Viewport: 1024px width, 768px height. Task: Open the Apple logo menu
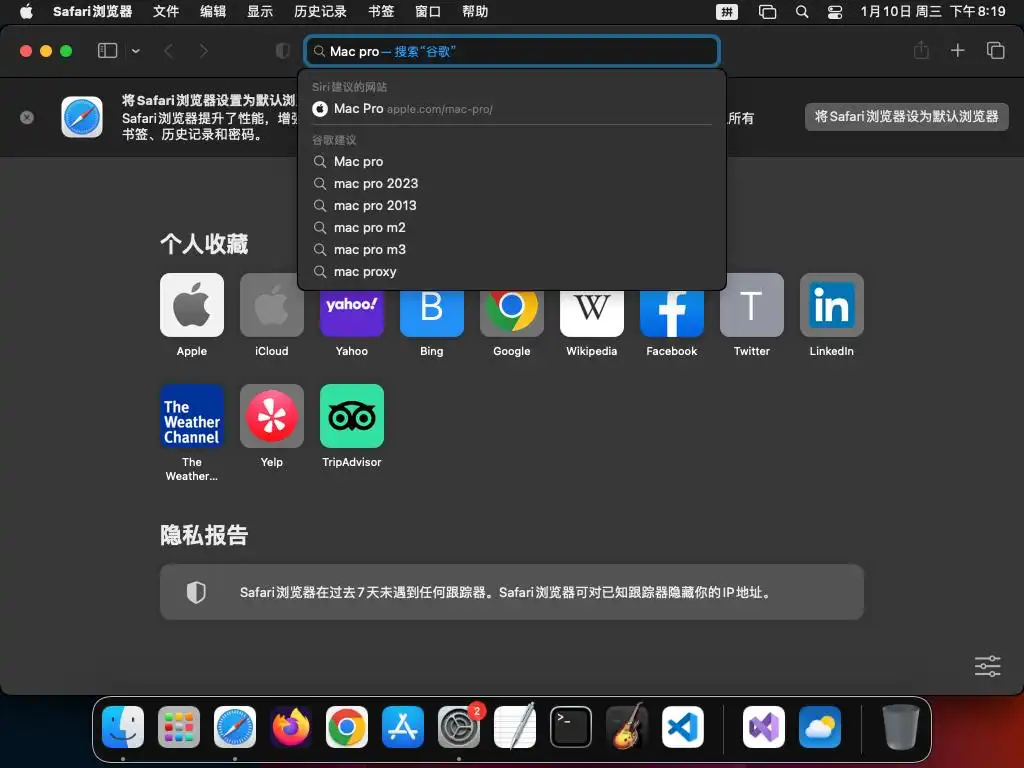(x=26, y=11)
